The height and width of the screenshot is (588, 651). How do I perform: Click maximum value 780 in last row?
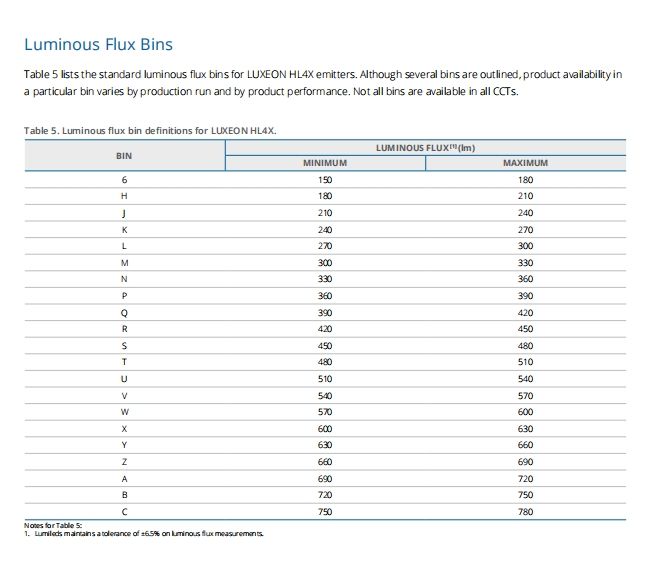tap(526, 512)
